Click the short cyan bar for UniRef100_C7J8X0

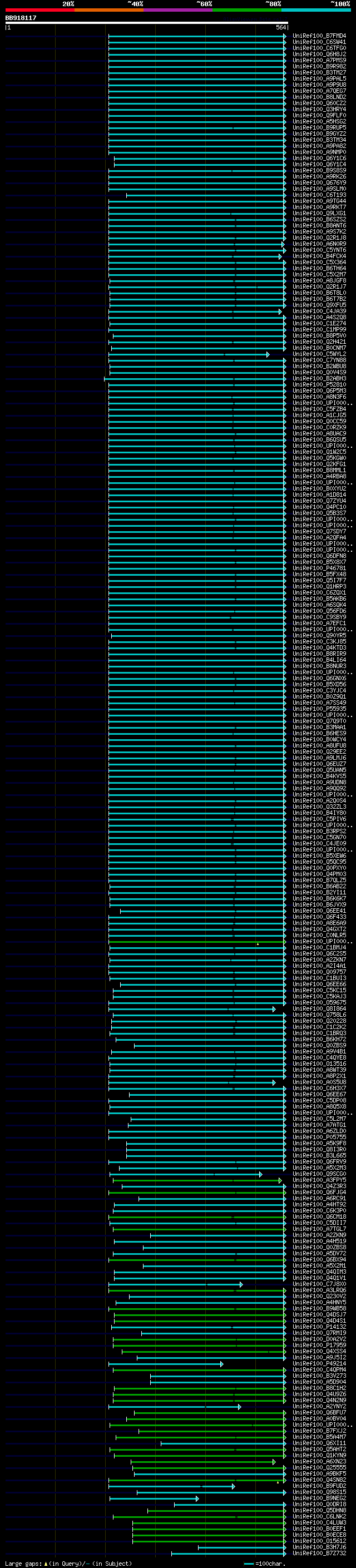(176, 1284)
